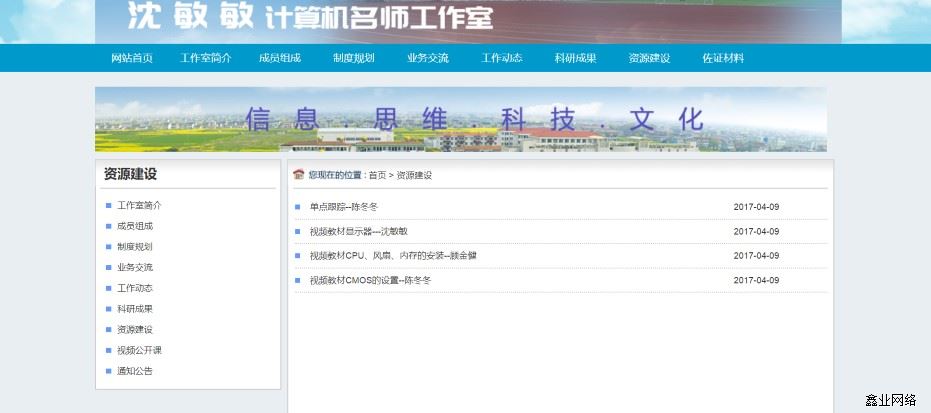The height and width of the screenshot is (413, 931).
Task: Open the CPU、风扇、内存的安装 video article
Action: click(x=393, y=256)
